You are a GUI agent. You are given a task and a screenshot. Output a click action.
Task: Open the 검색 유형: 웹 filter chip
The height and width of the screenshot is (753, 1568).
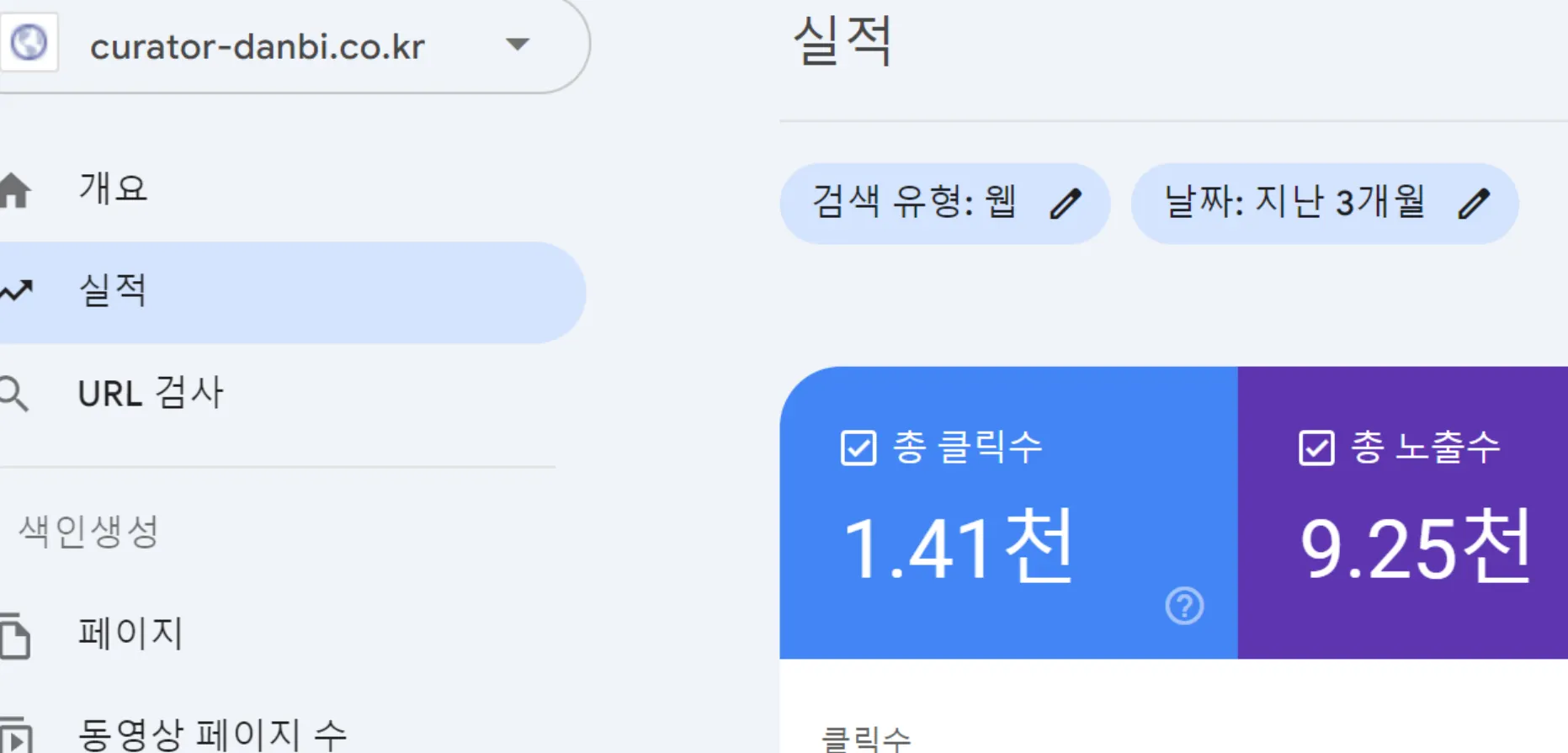[943, 202]
